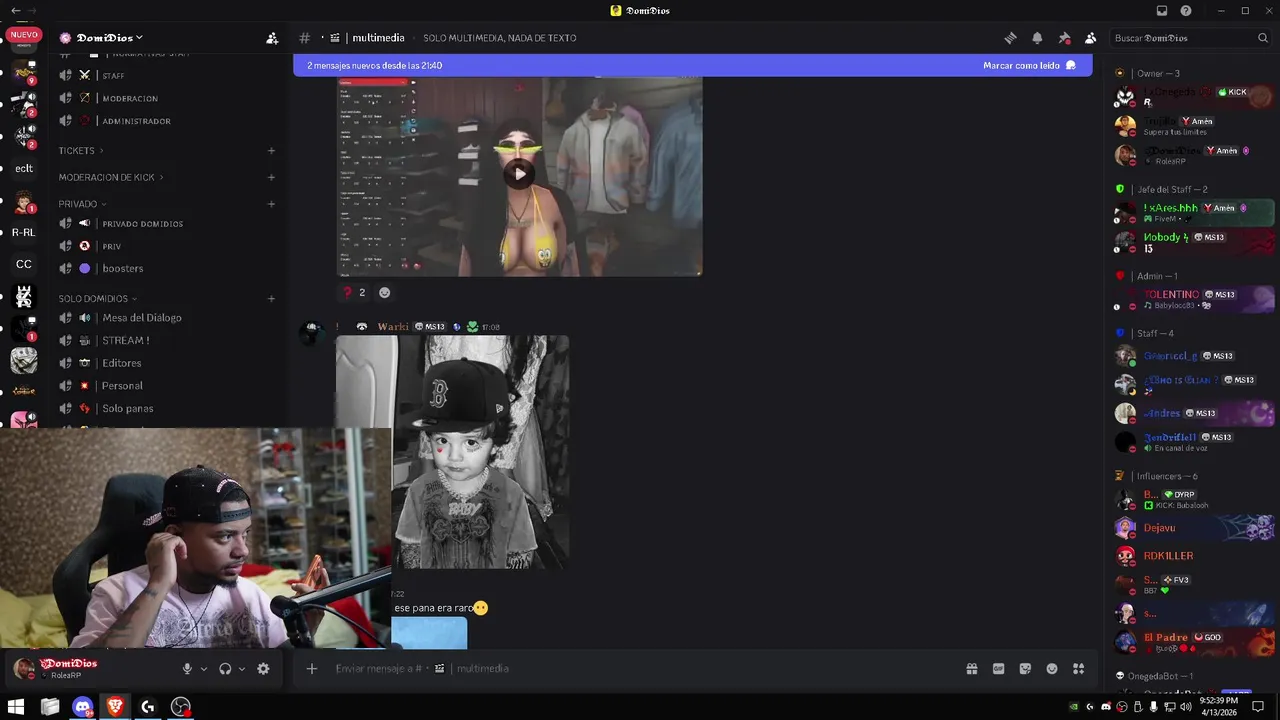1280x720 pixels.
Task: Click the plus attach file button
Action: coord(312,669)
